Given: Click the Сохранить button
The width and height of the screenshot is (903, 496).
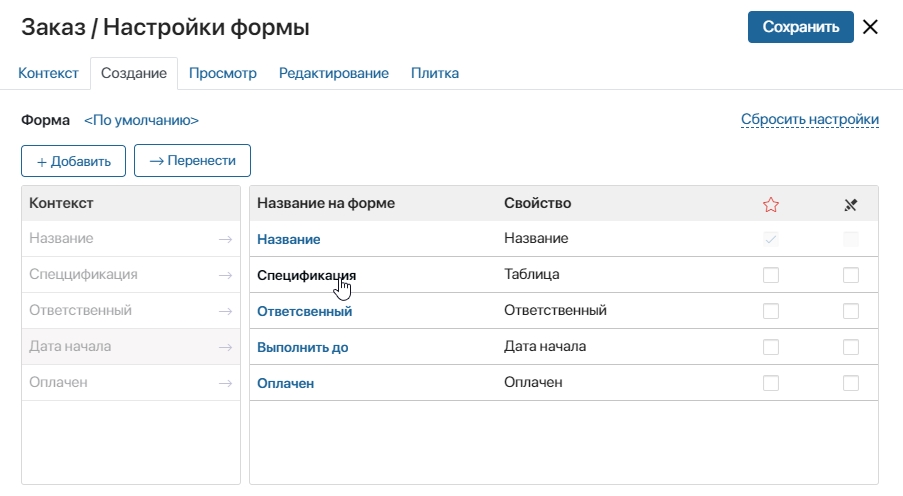Looking at the screenshot, I should pyautogui.click(x=800, y=26).
